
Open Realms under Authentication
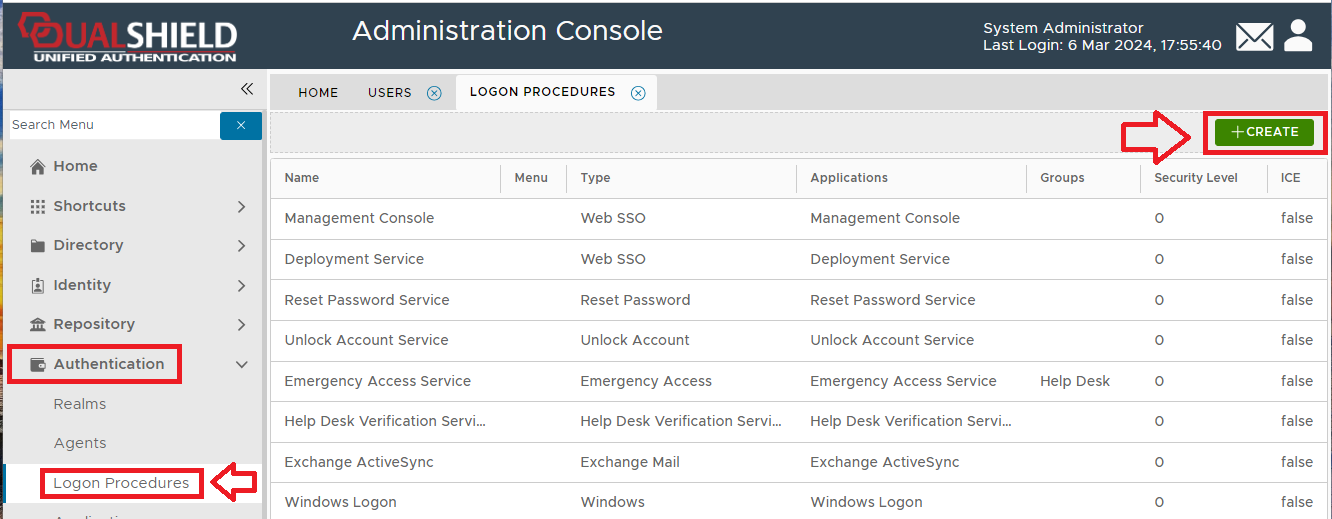(x=80, y=404)
